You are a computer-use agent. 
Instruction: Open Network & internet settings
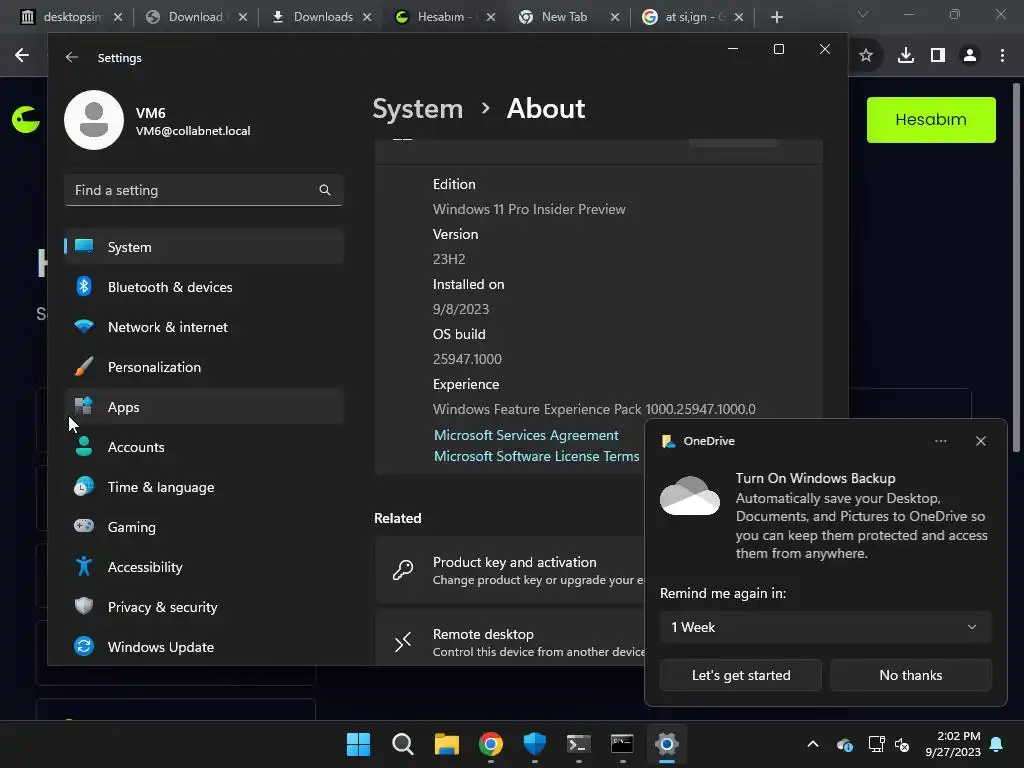[x=204, y=327]
